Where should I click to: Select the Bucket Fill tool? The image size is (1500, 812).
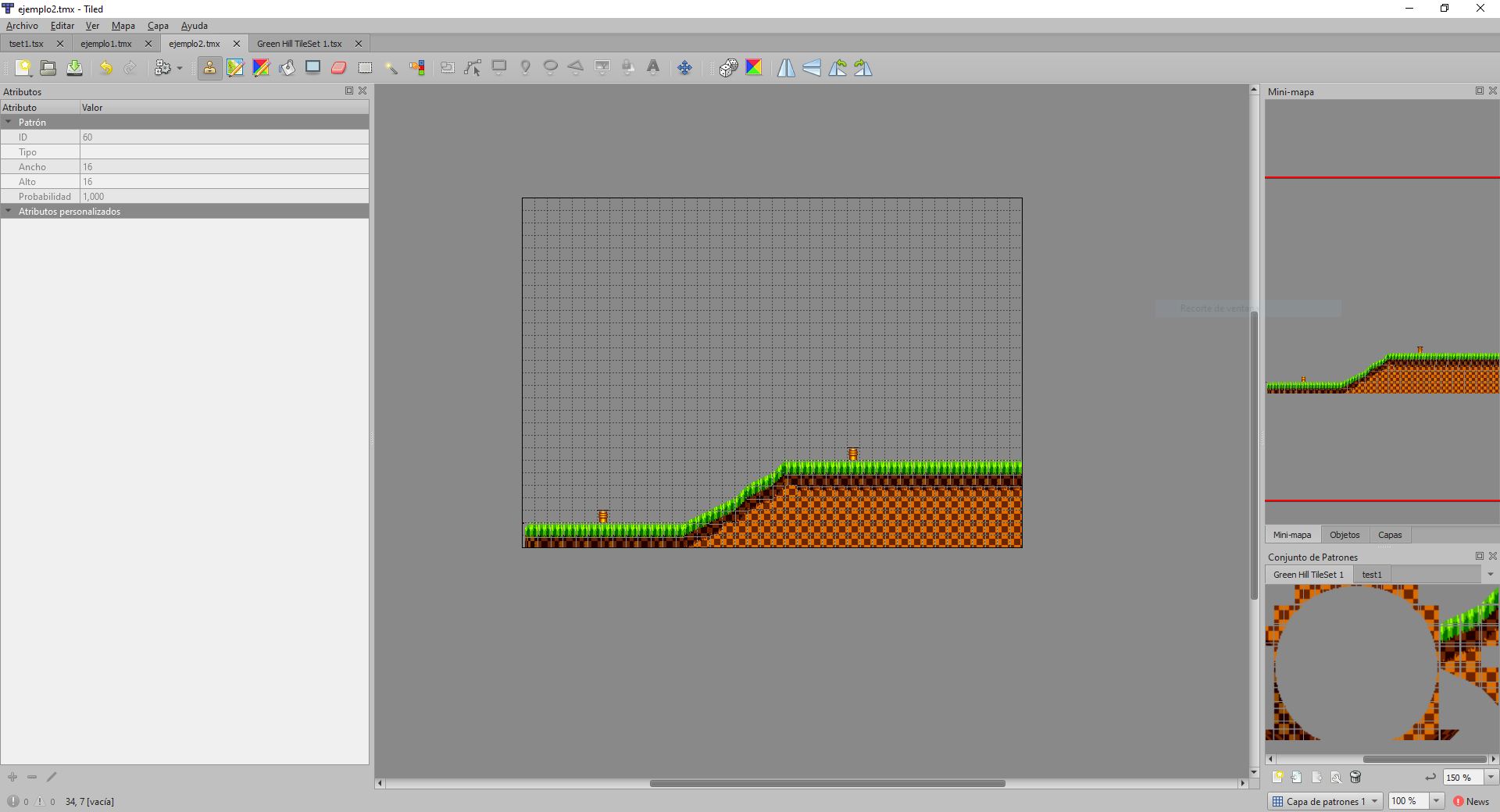coord(287,68)
